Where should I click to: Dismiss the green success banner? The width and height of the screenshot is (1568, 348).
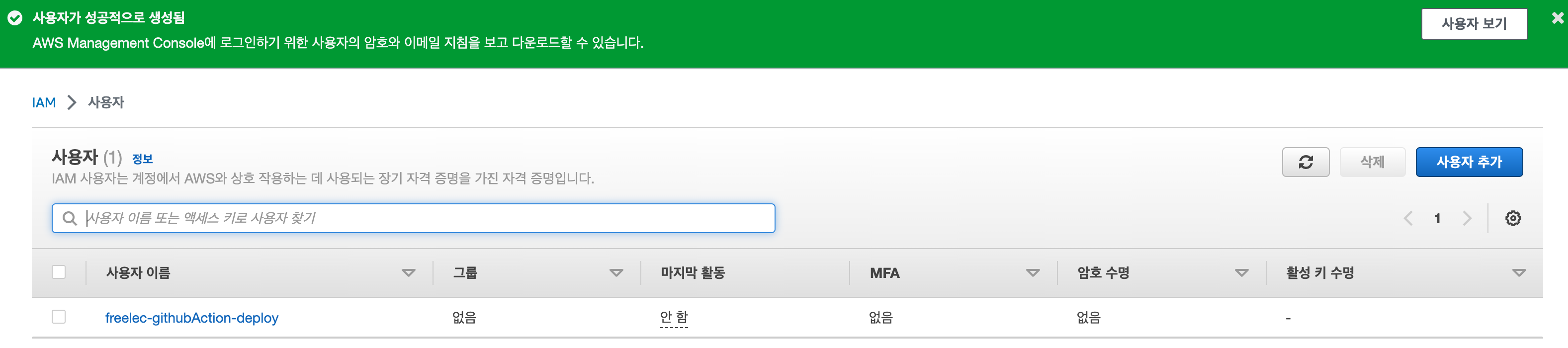pos(1557,18)
